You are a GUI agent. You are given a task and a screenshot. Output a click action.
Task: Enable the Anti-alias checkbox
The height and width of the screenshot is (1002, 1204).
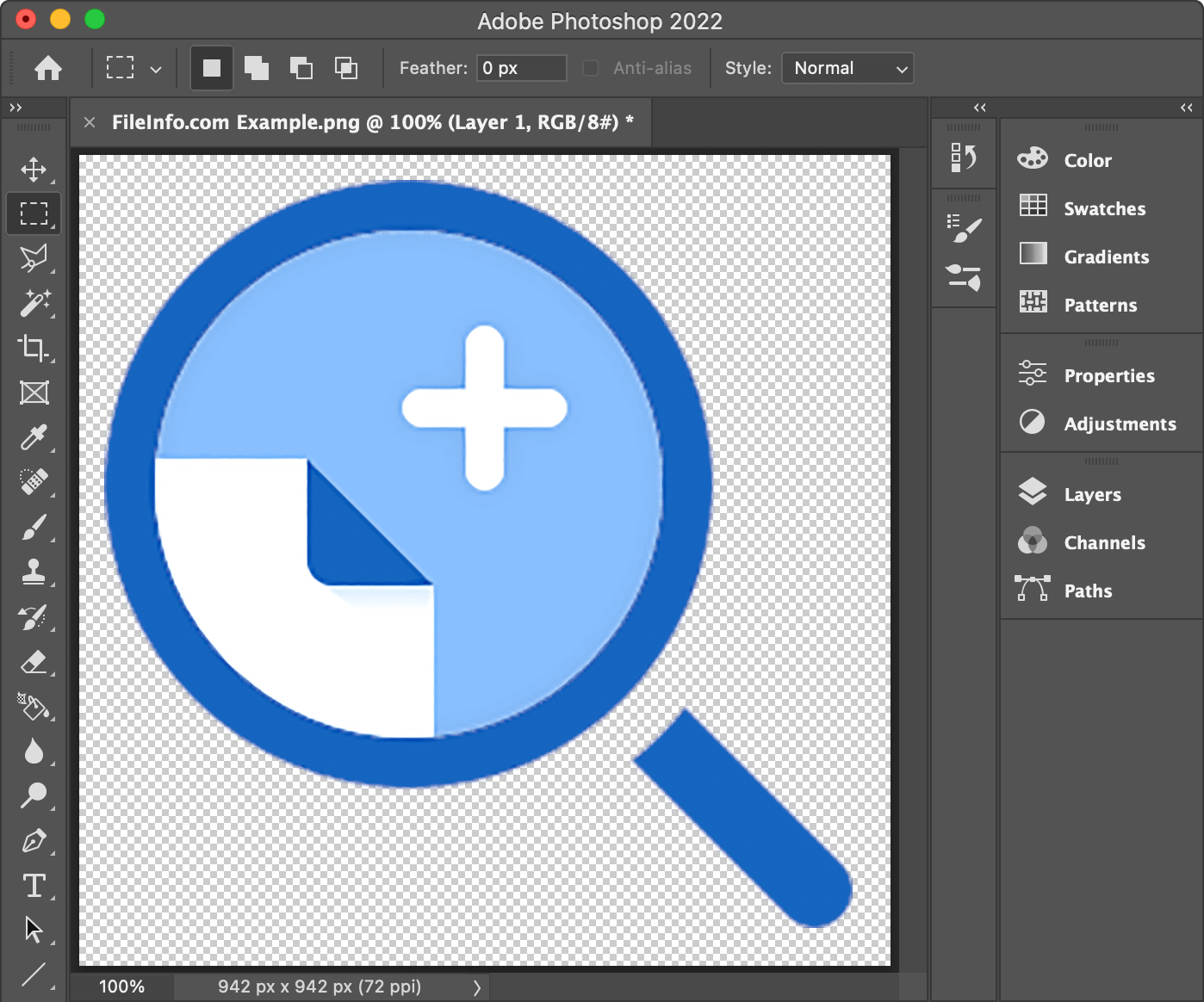pos(591,68)
